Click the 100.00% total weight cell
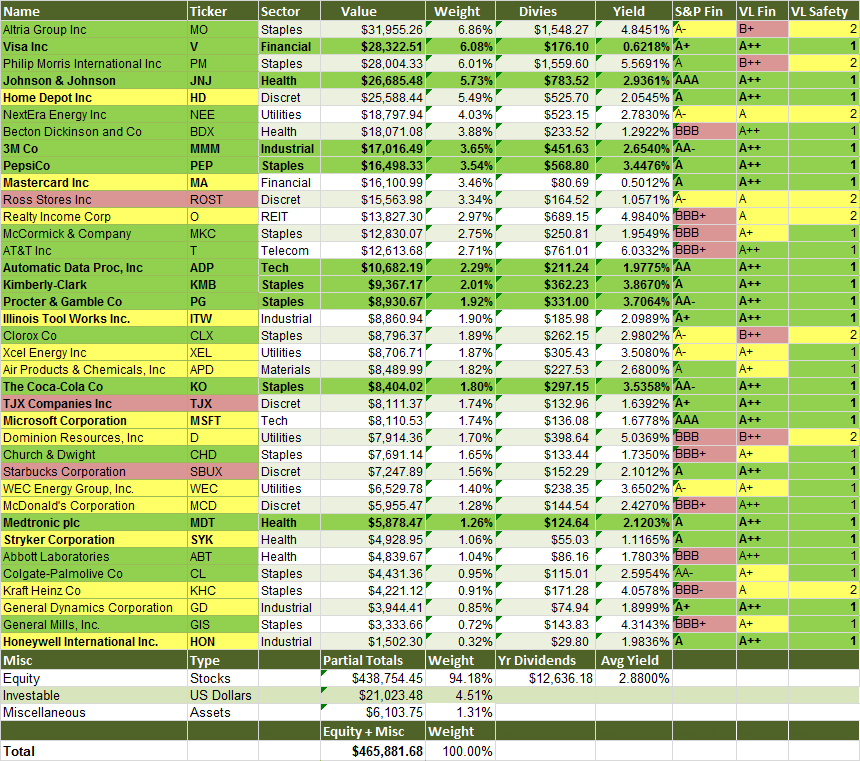 coord(461,751)
